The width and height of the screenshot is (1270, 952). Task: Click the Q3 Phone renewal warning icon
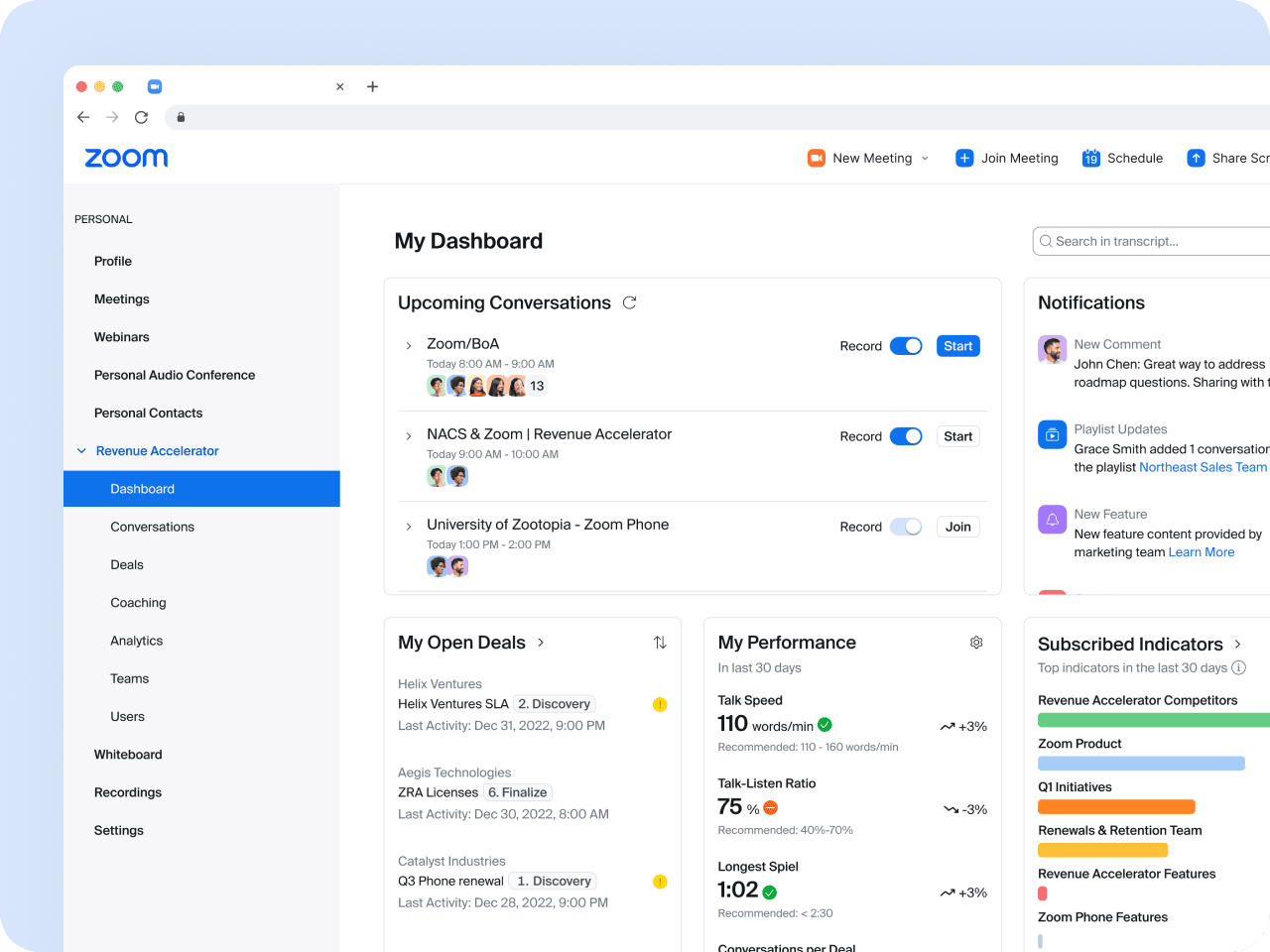pyautogui.click(x=660, y=882)
